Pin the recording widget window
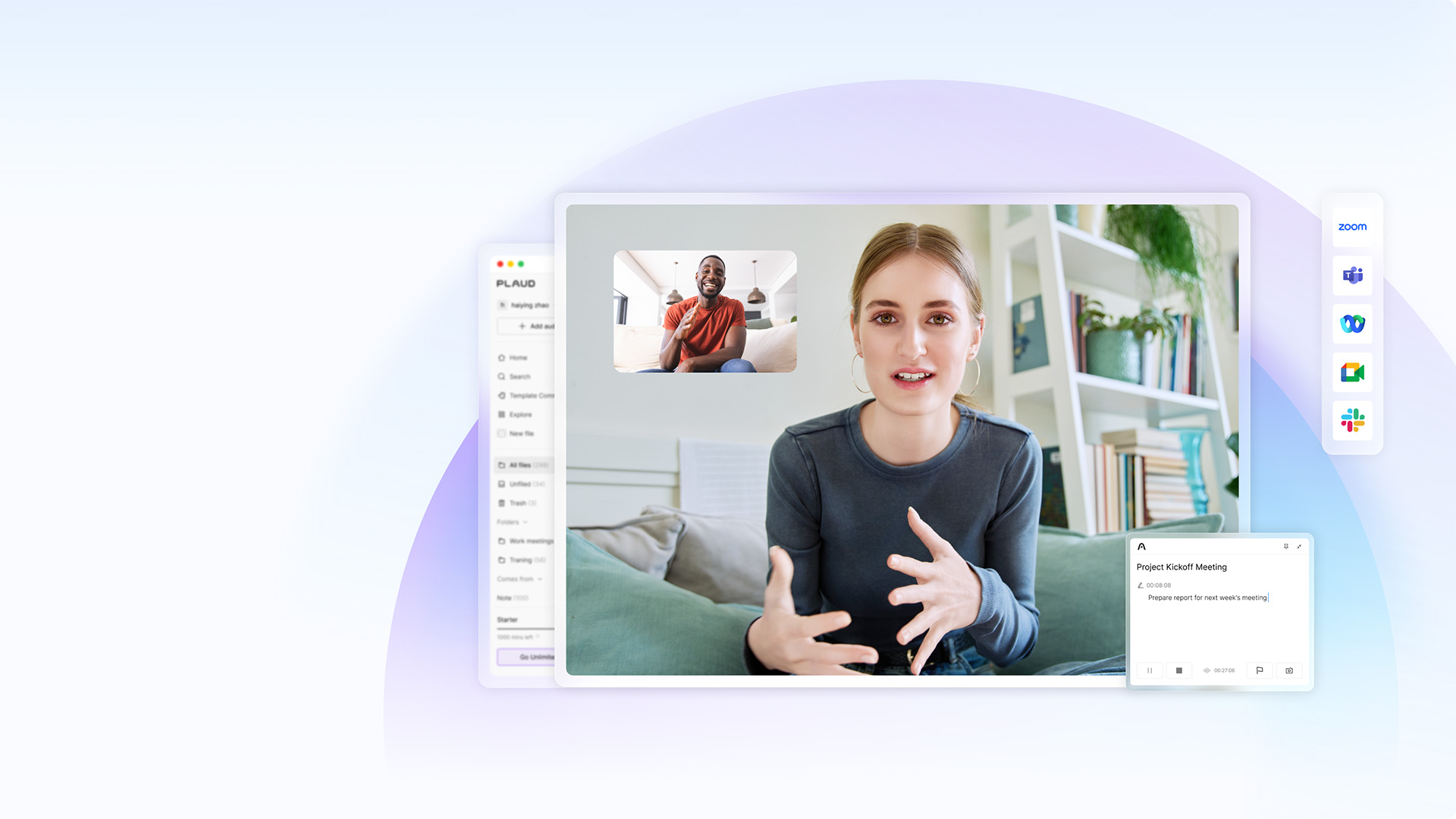1456x819 pixels. [x=1285, y=546]
